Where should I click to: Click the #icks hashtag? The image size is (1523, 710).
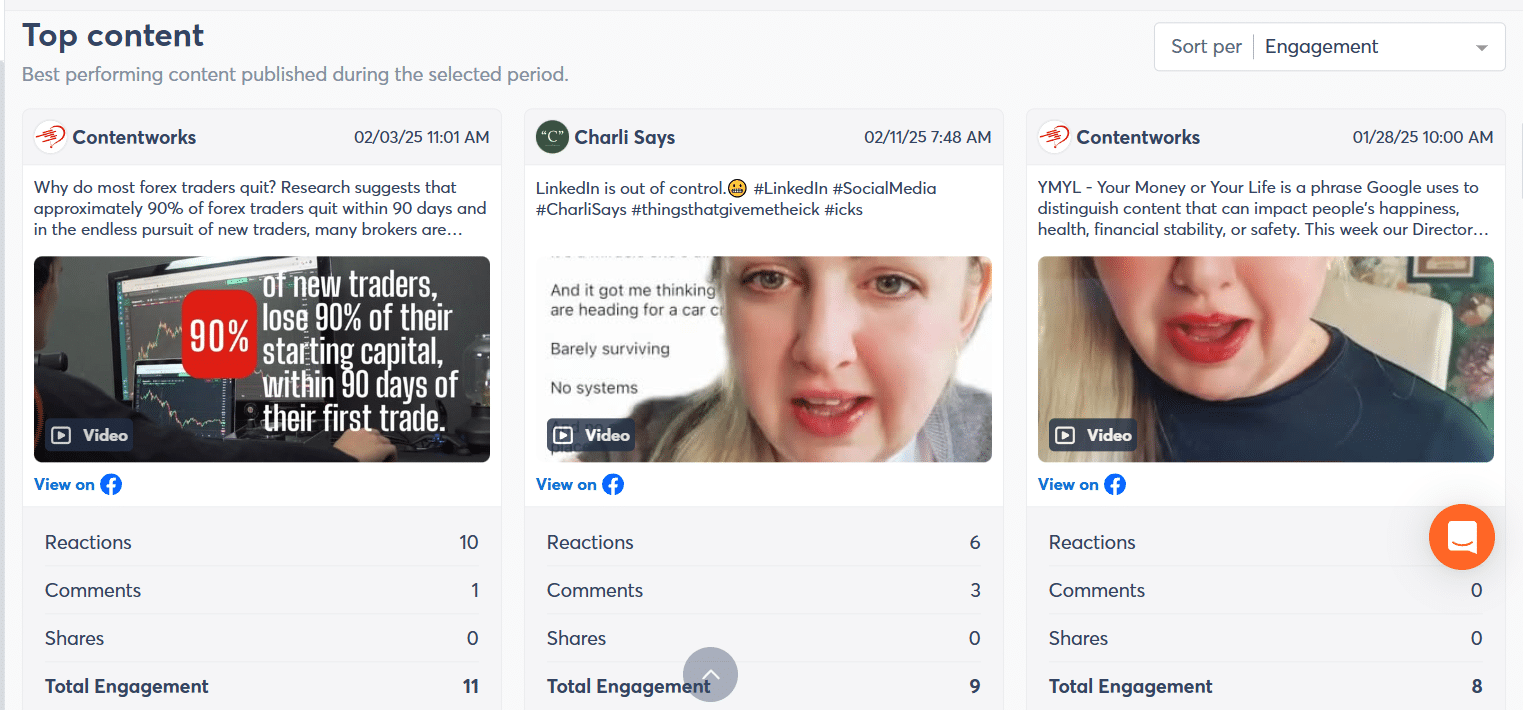point(843,209)
